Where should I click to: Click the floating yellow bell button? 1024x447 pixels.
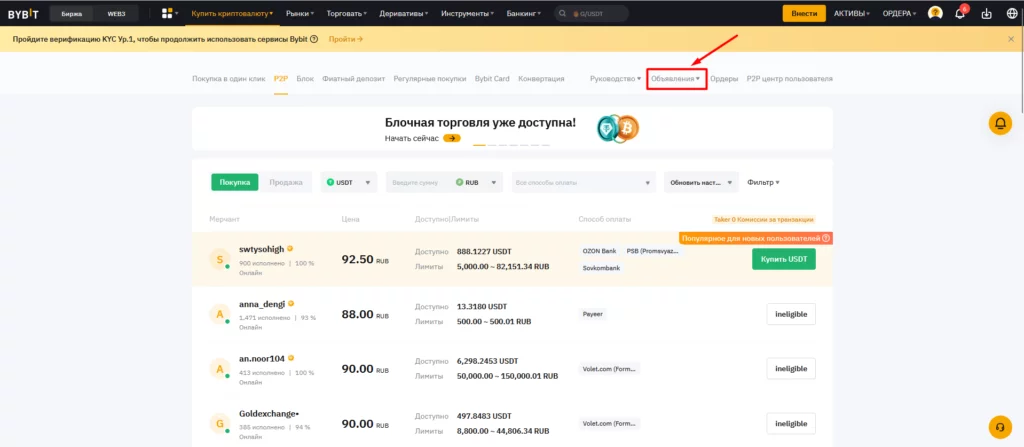(x=1000, y=124)
